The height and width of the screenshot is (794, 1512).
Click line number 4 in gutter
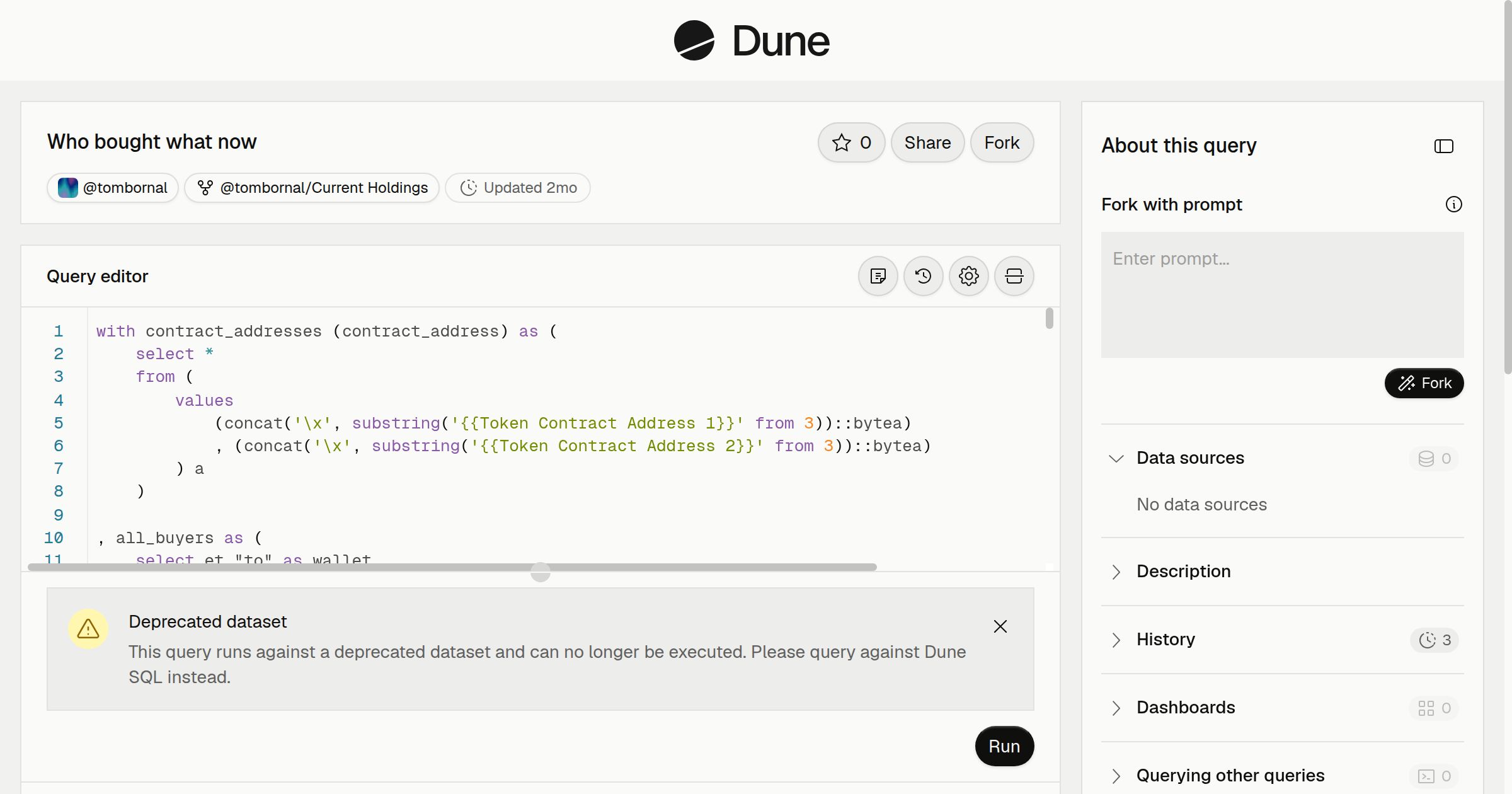[59, 400]
